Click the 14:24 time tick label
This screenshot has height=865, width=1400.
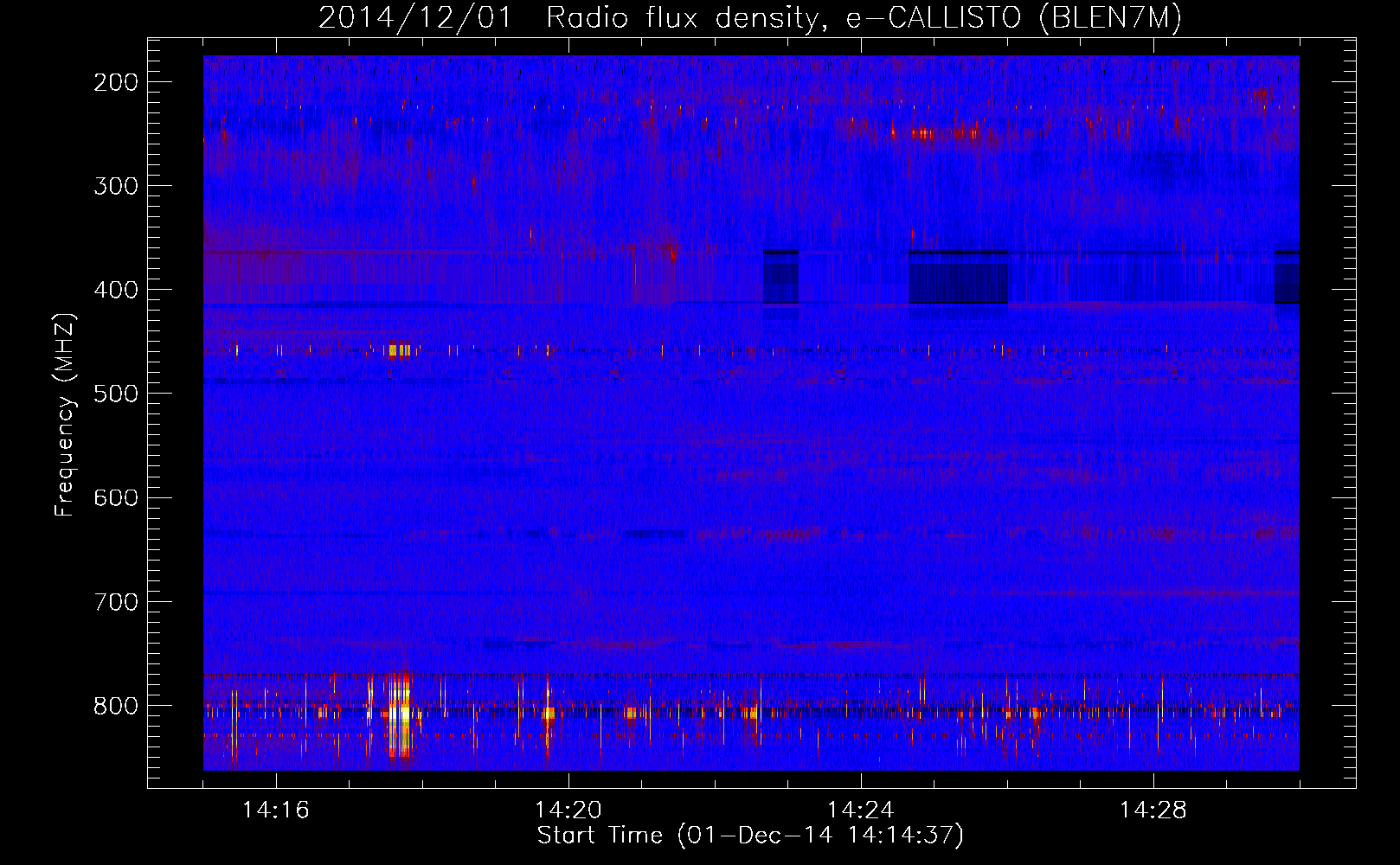(861, 810)
